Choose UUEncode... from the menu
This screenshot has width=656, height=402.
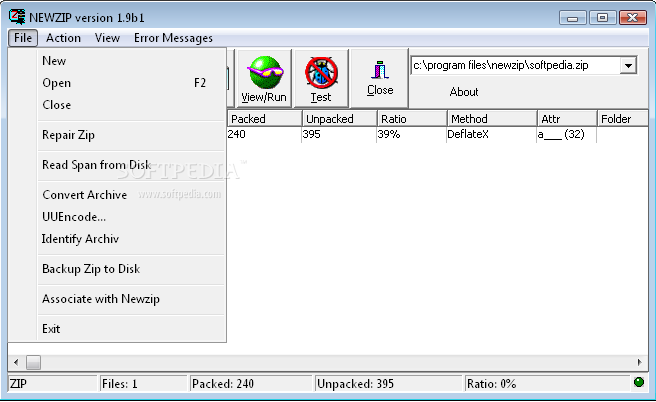131,217
